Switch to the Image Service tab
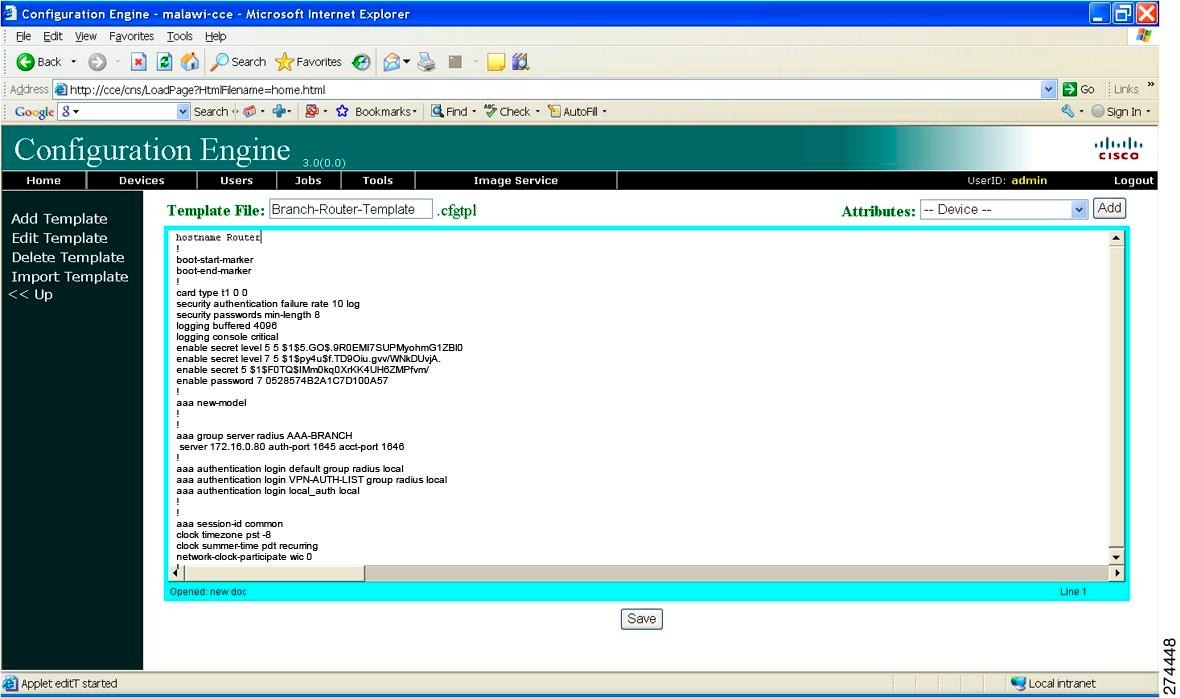Screen dimensions: 1180x698 (515, 181)
